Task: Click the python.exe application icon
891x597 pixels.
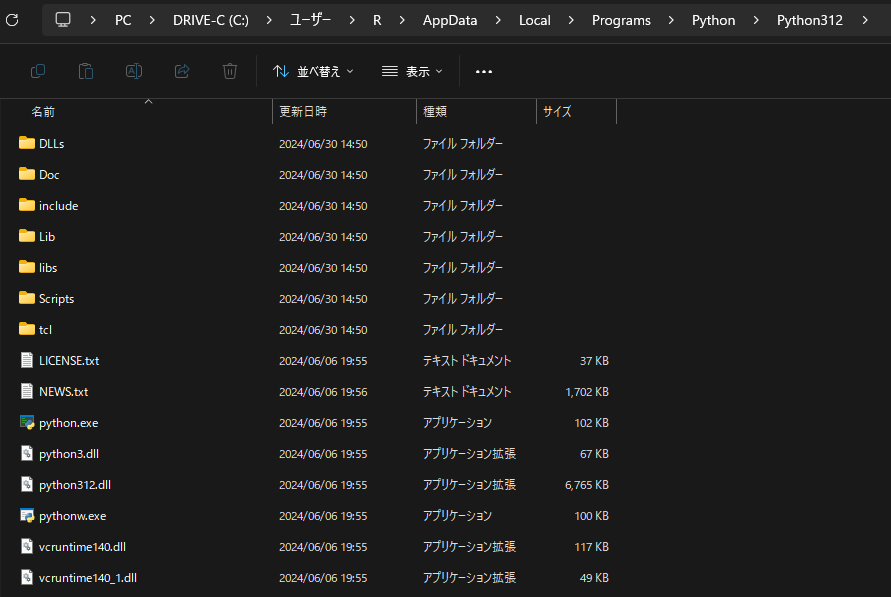Action: coord(27,422)
